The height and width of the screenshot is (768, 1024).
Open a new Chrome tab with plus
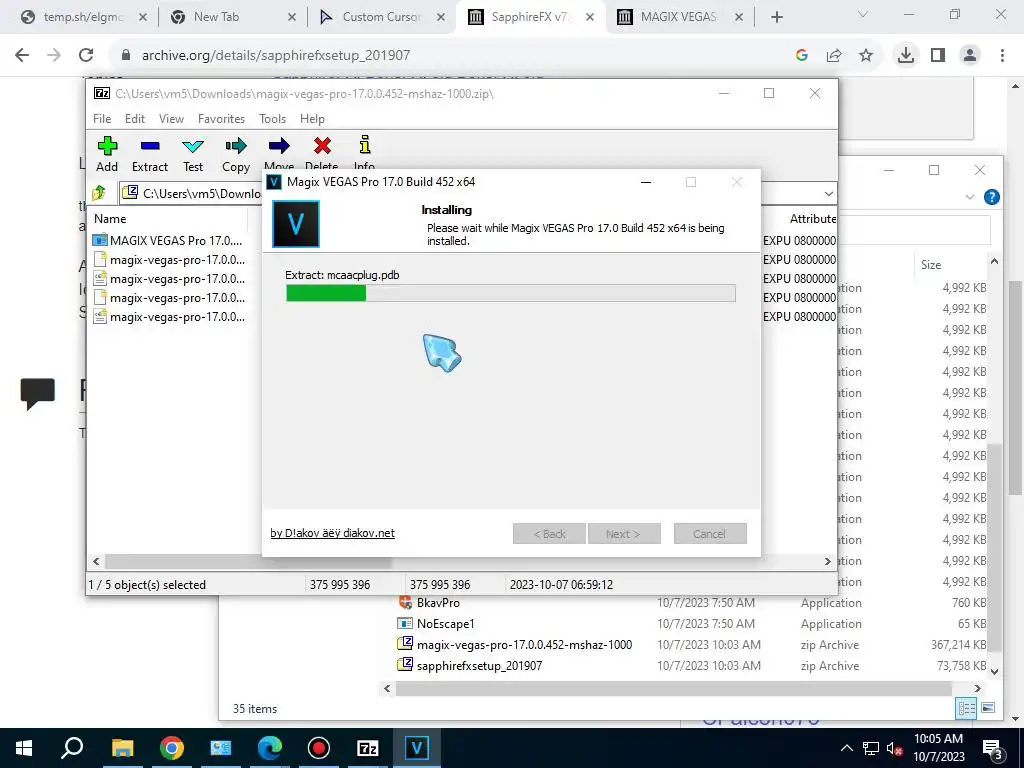(x=776, y=17)
